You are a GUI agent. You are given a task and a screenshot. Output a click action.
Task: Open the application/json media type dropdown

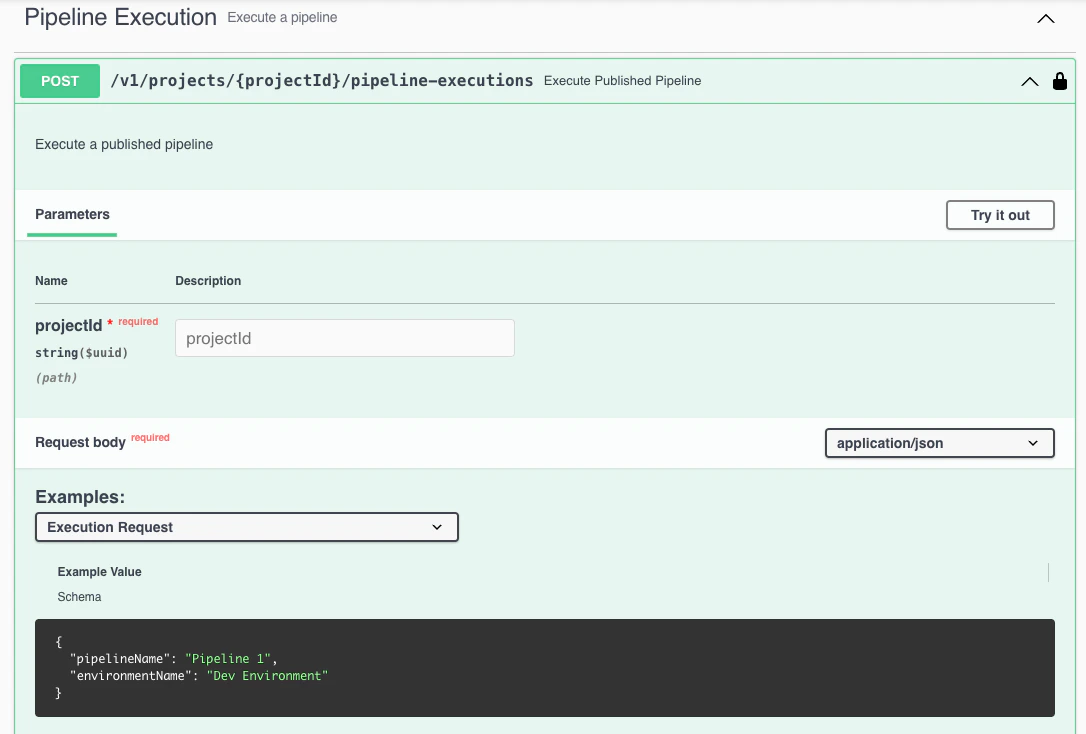pyautogui.click(x=938, y=443)
